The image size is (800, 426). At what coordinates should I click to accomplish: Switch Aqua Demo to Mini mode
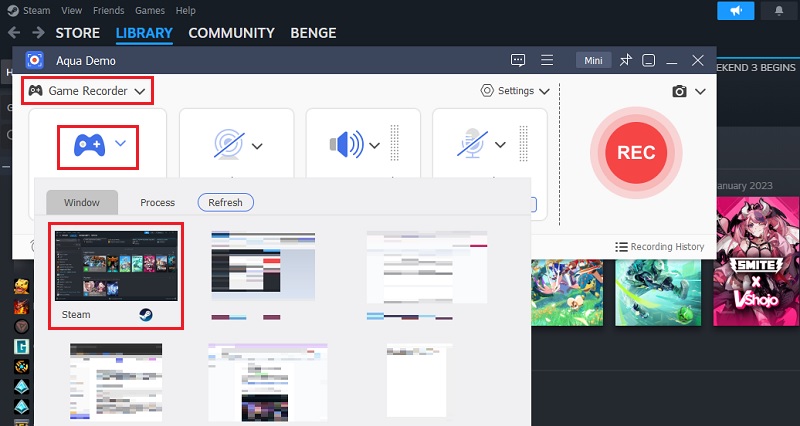tap(593, 60)
